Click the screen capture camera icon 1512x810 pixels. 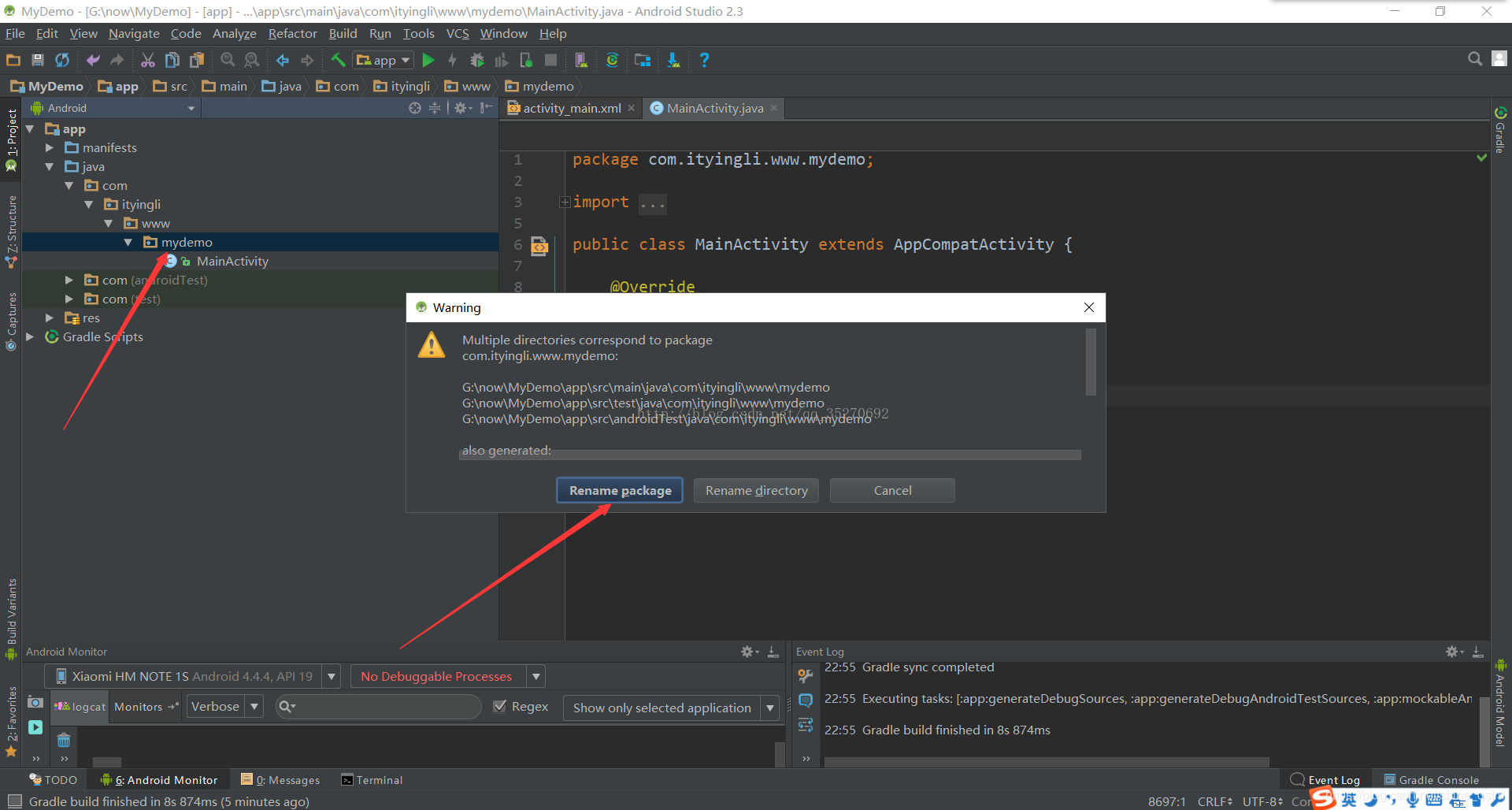(35, 702)
